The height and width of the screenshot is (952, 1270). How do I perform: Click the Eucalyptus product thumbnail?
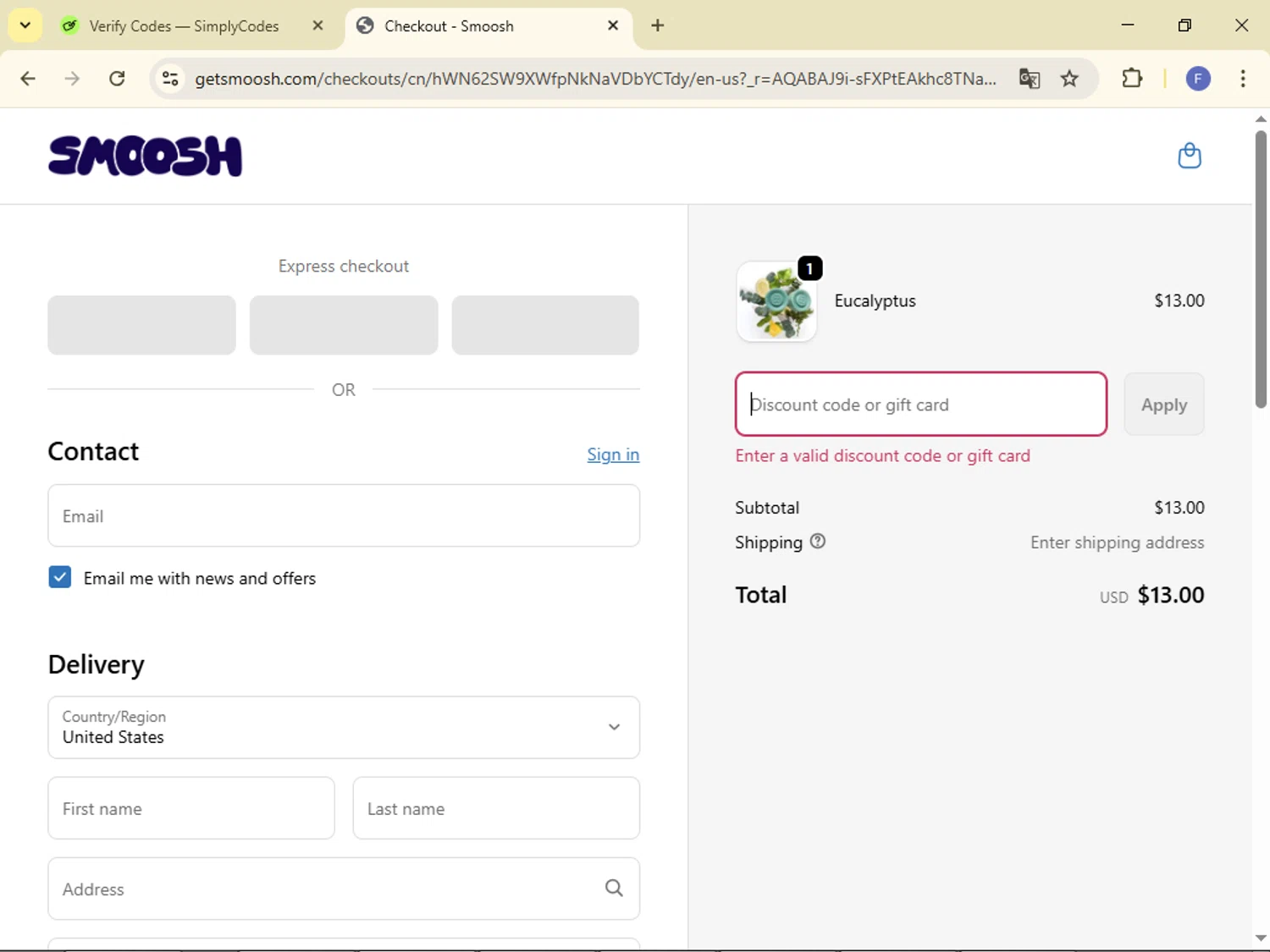click(x=776, y=301)
